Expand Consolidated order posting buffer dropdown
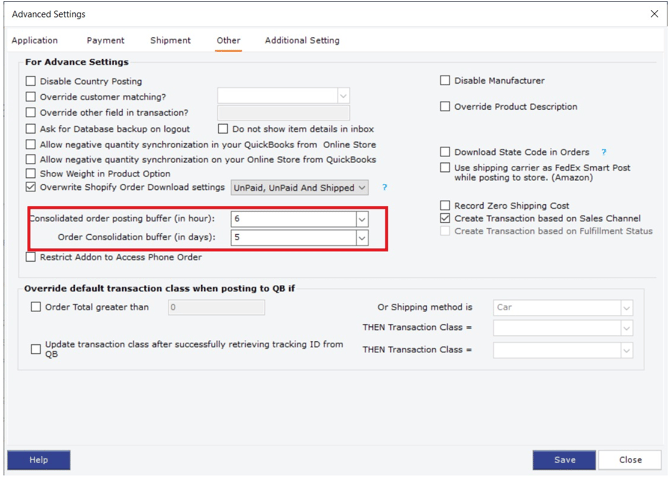Viewport: 670px width, 479px height. tap(361, 219)
